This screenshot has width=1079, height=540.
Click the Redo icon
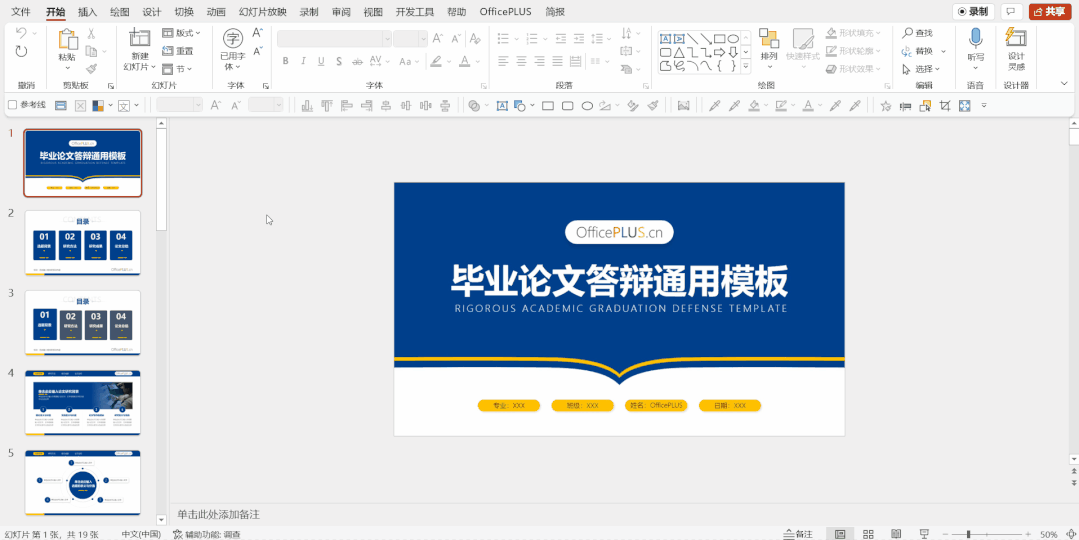tap(21, 51)
